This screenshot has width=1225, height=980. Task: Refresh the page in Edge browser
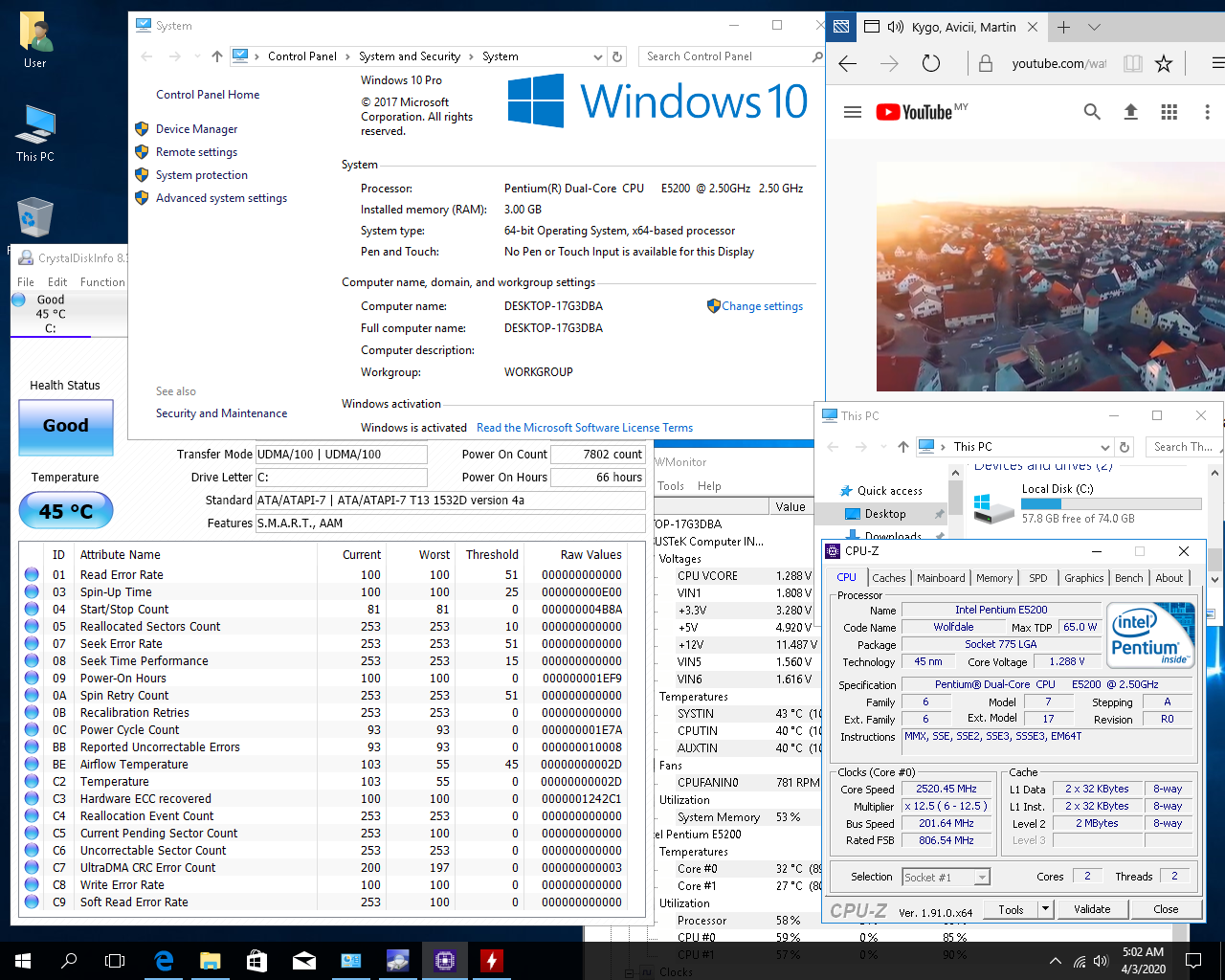point(930,64)
